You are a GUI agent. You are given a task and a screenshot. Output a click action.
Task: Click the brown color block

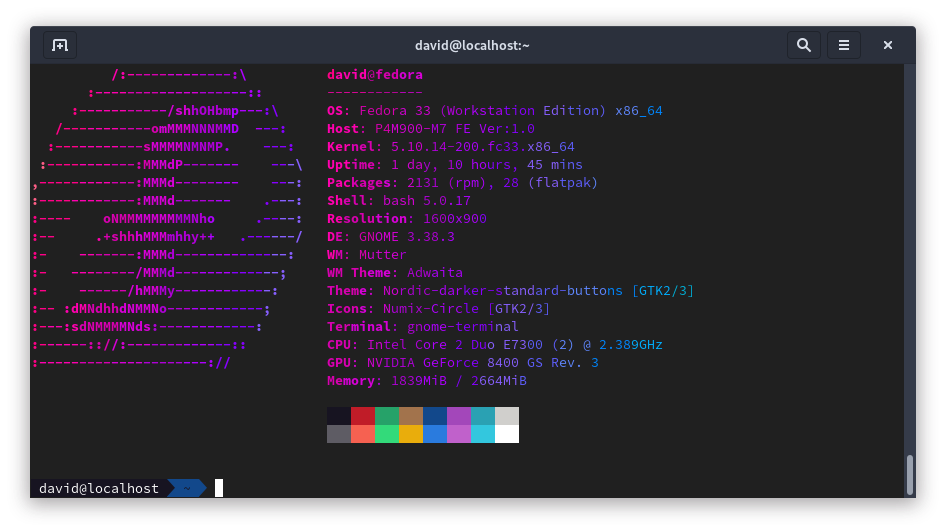point(411,416)
